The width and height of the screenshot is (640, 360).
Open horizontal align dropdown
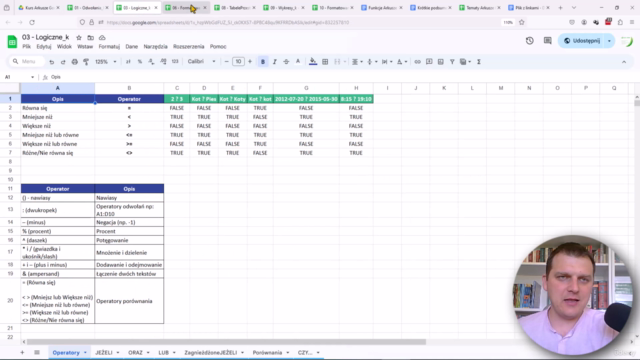click(x=357, y=62)
